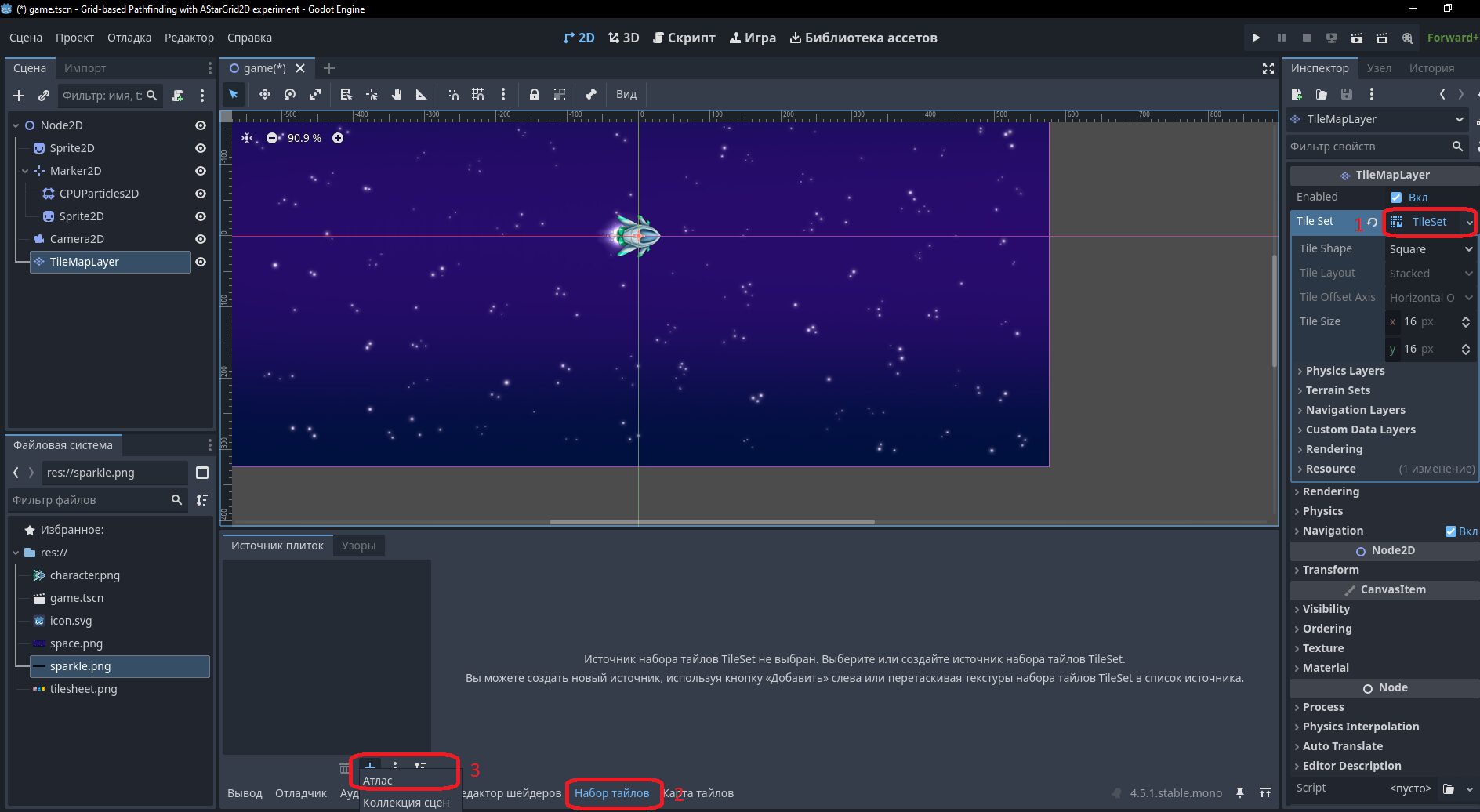Open the Отладчик debugger panel
Viewport: 1480px width, 812px height.
point(301,793)
